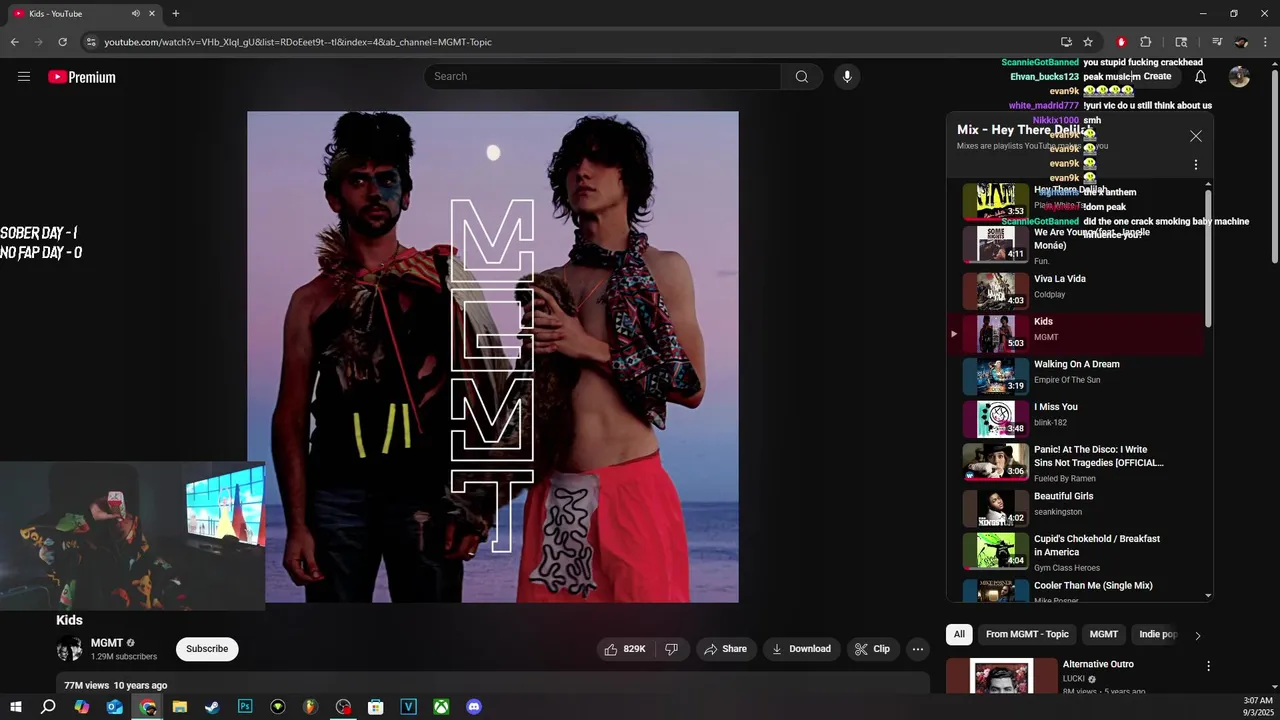Click the We Are Young playlist thumbnail
Viewport: 1280px width, 720px height.
coord(996,245)
